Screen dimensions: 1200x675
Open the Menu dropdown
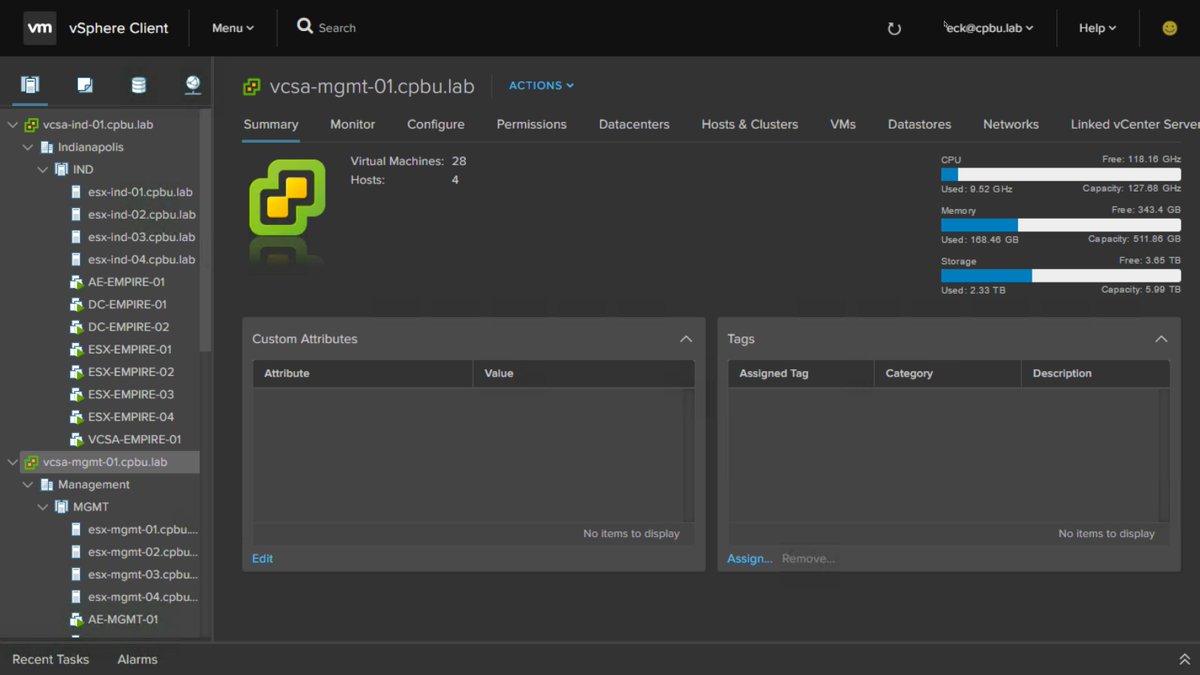pyautogui.click(x=233, y=28)
